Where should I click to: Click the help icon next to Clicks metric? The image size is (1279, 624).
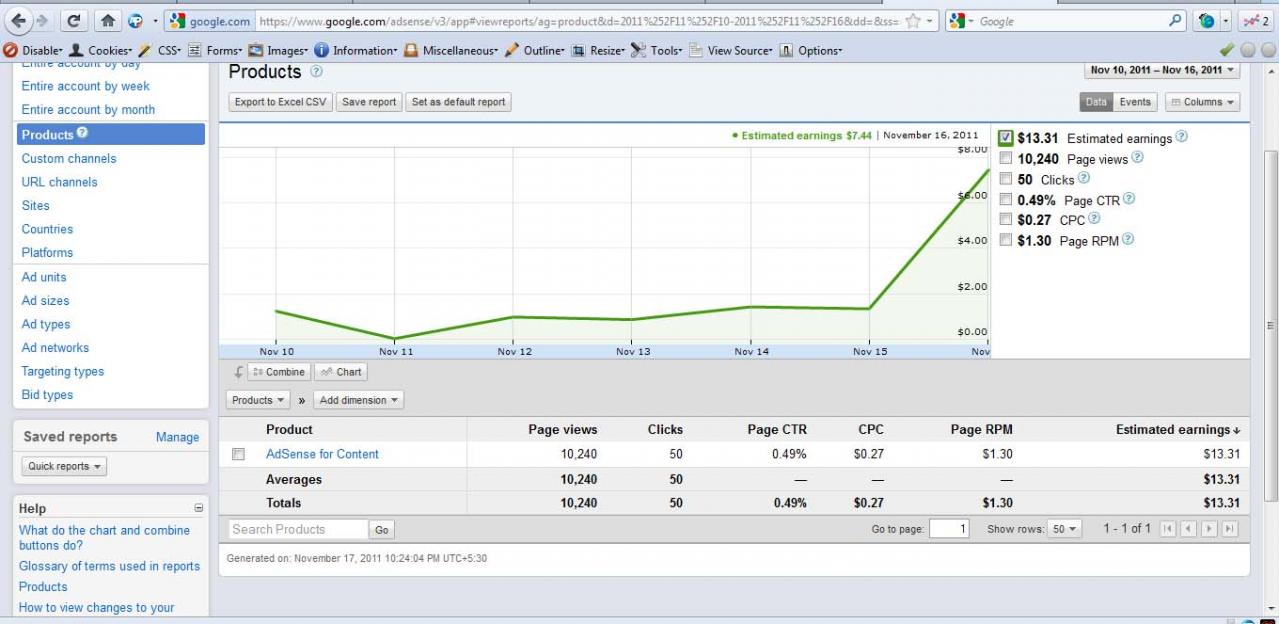click(x=1084, y=178)
